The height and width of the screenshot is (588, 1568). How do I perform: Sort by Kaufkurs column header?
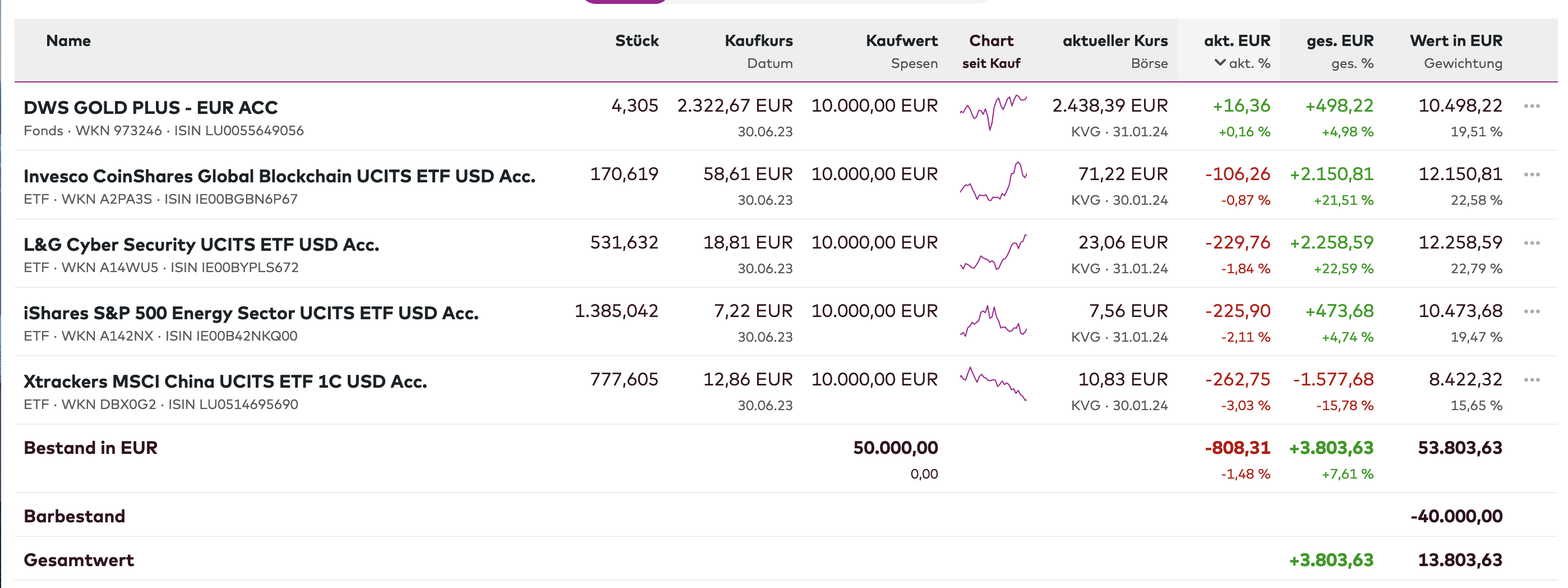758,41
